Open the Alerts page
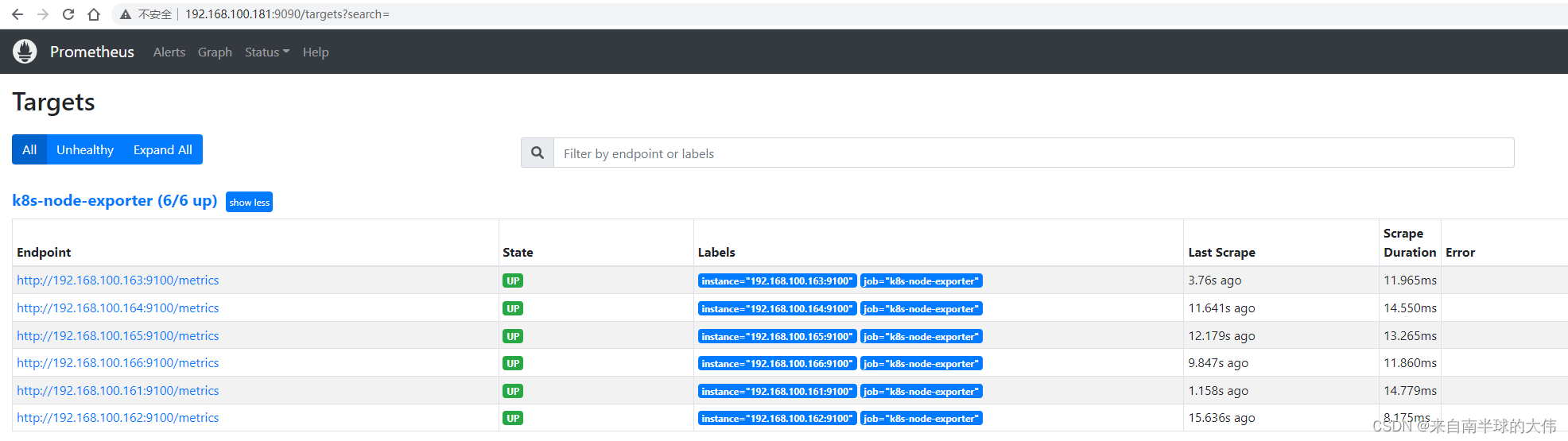Viewport: 1568px width, 441px height. click(169, 52)
